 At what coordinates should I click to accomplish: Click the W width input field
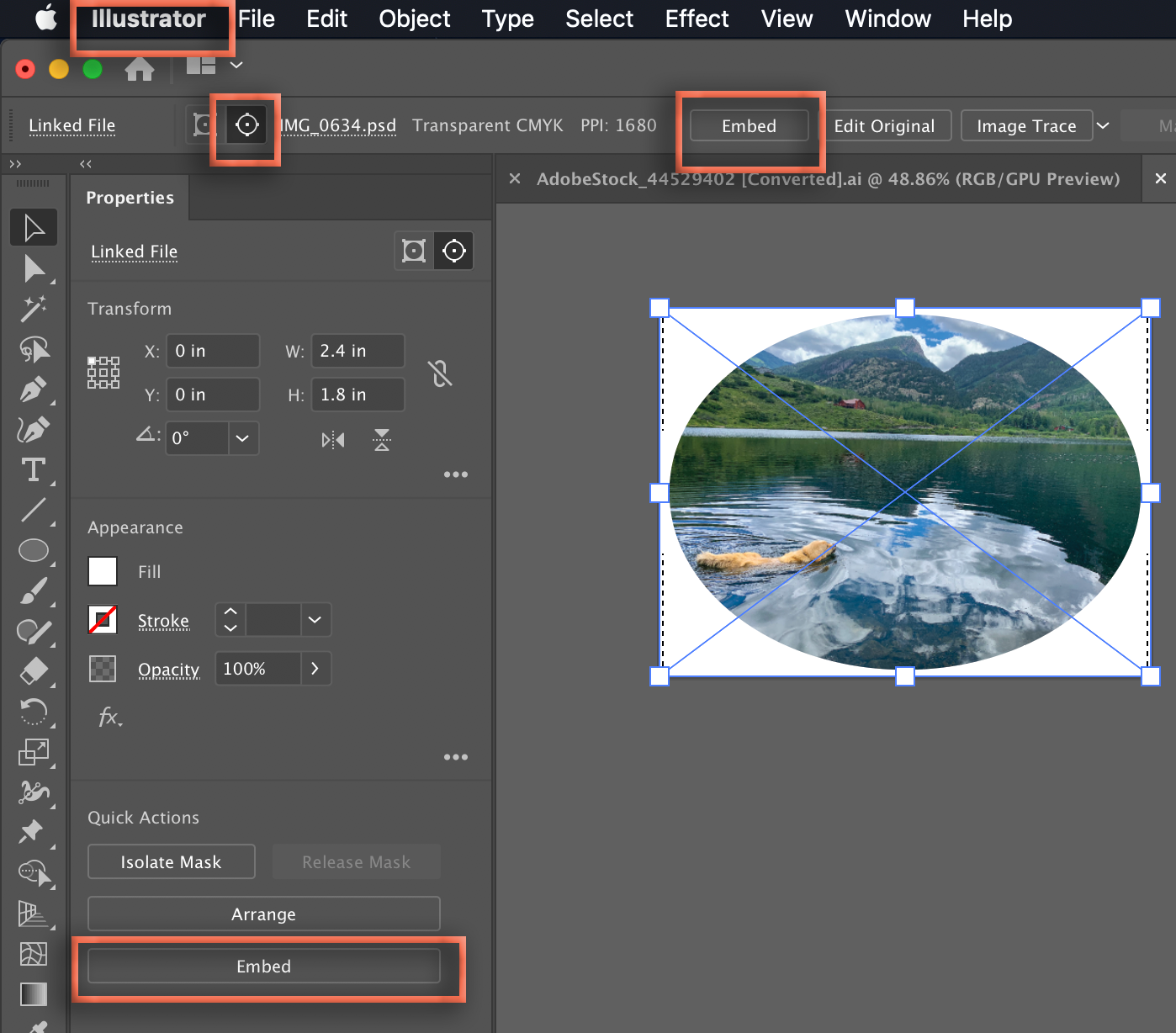point(358,351)
